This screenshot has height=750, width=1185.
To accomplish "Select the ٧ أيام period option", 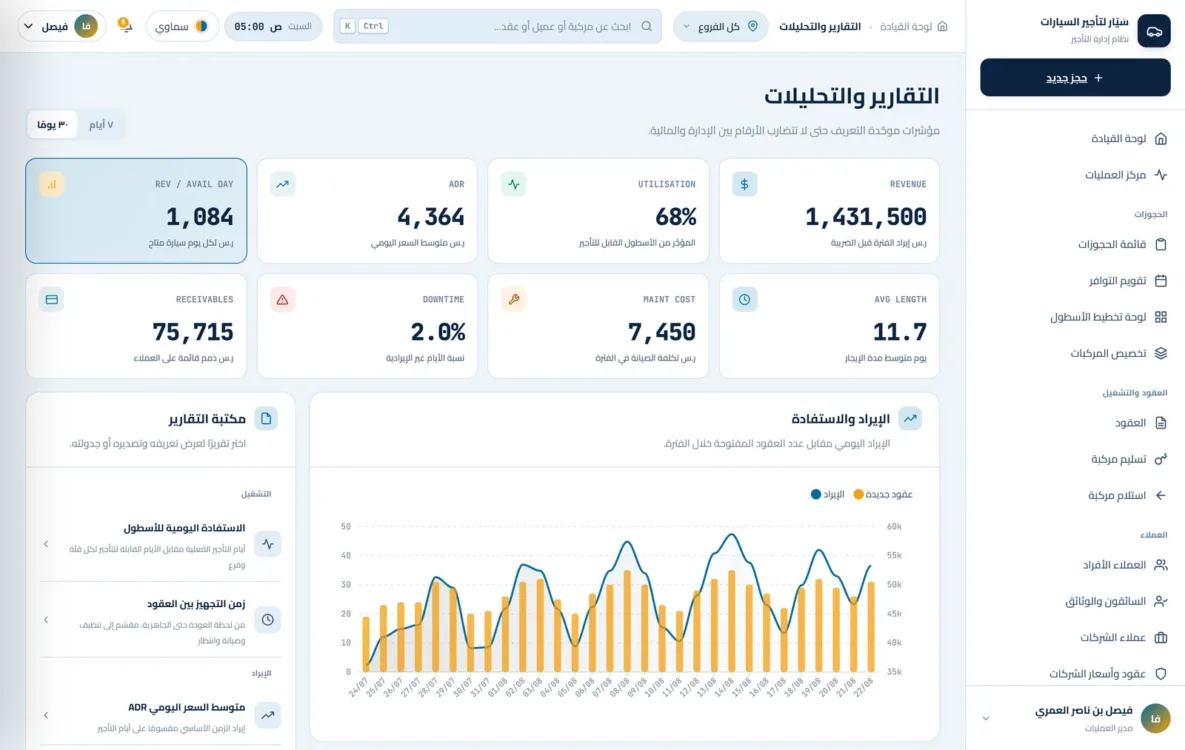I will point(101,124).
